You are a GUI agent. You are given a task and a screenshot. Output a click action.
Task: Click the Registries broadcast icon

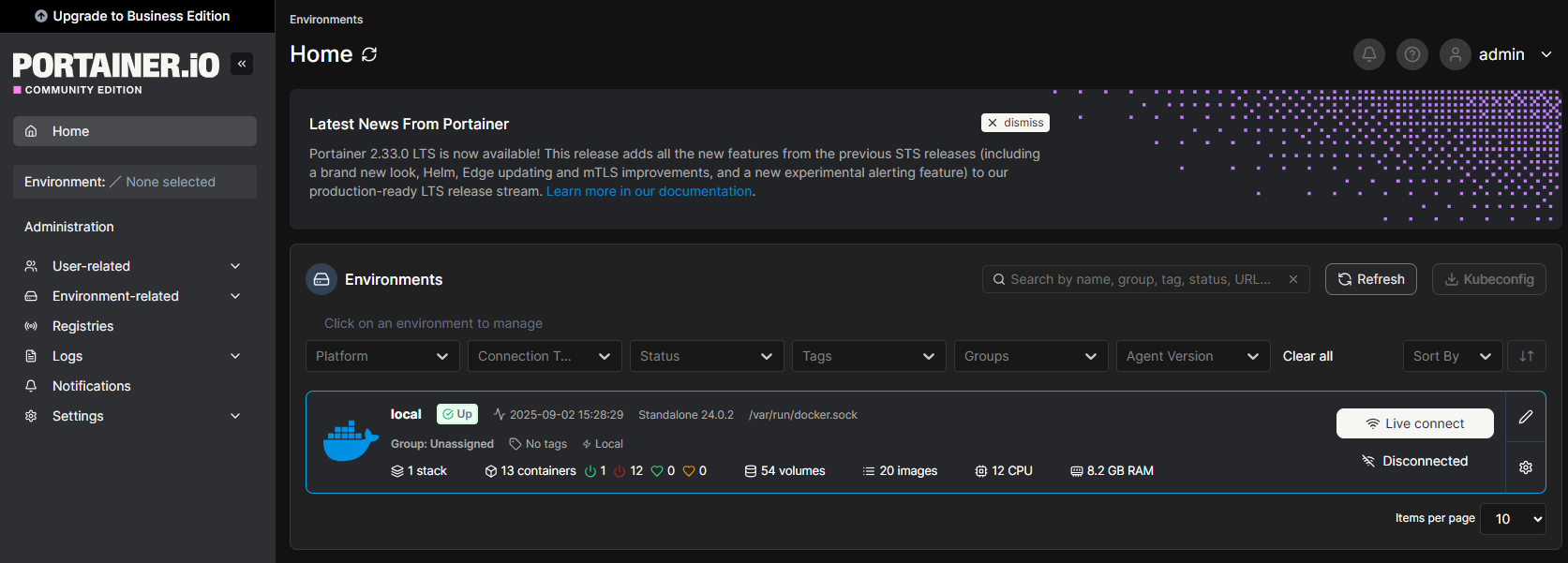(31, 326)
